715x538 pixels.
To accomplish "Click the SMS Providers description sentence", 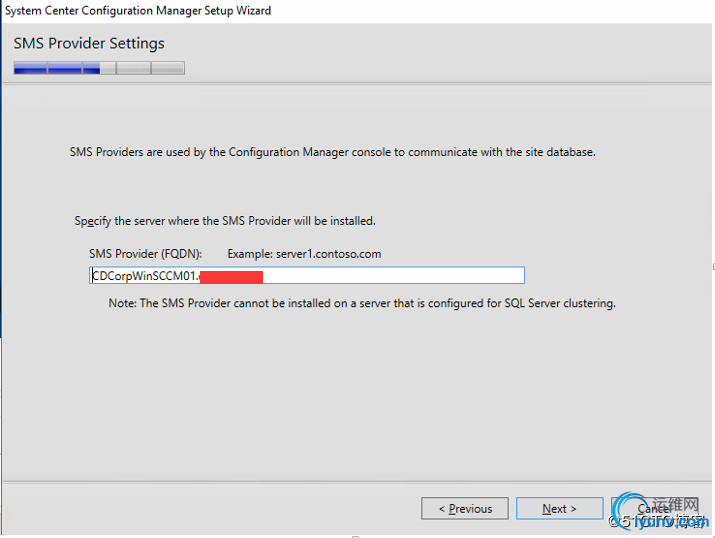I will (332, 152).
